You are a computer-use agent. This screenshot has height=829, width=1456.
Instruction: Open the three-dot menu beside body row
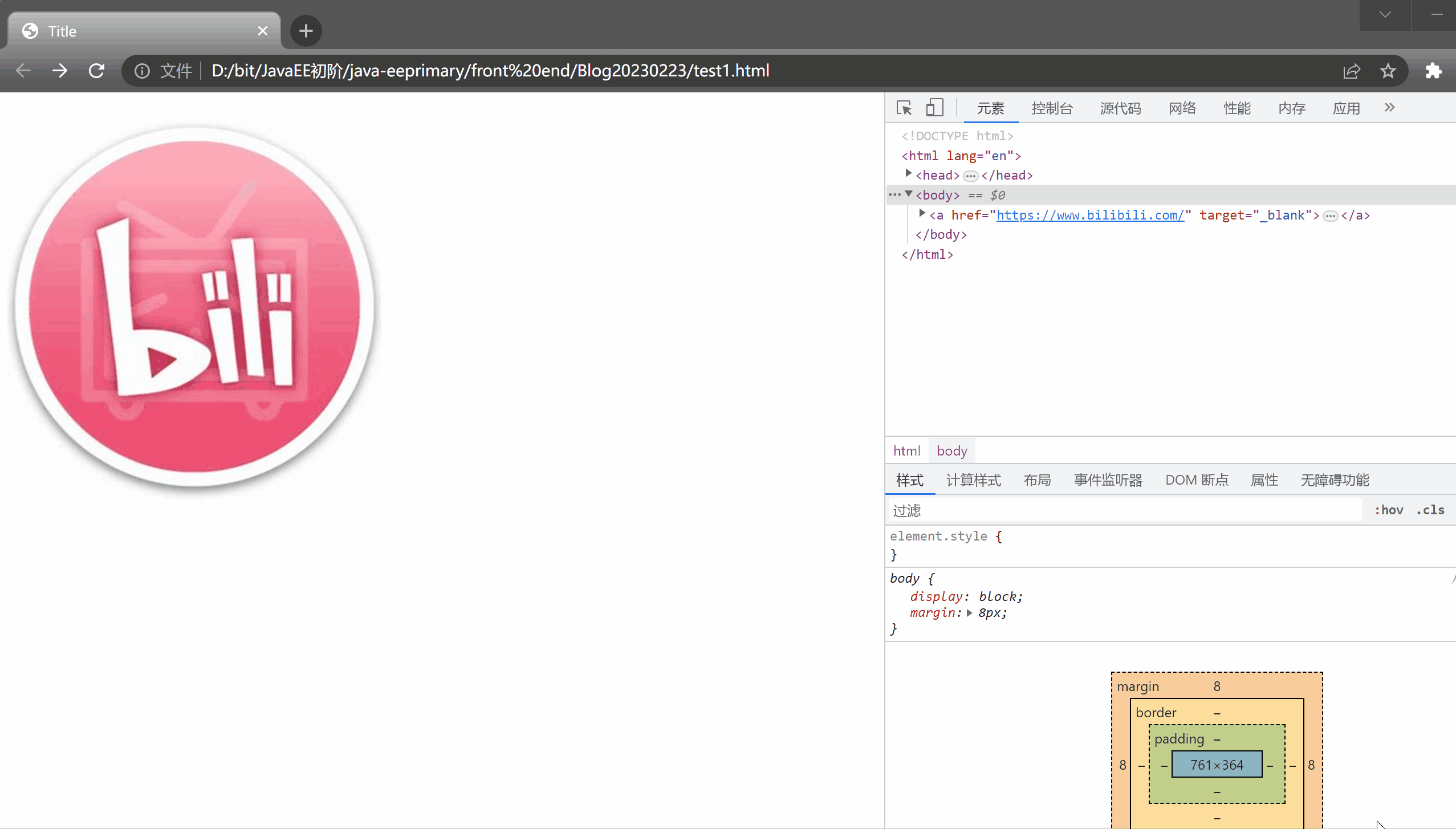[x=895, y=195]
